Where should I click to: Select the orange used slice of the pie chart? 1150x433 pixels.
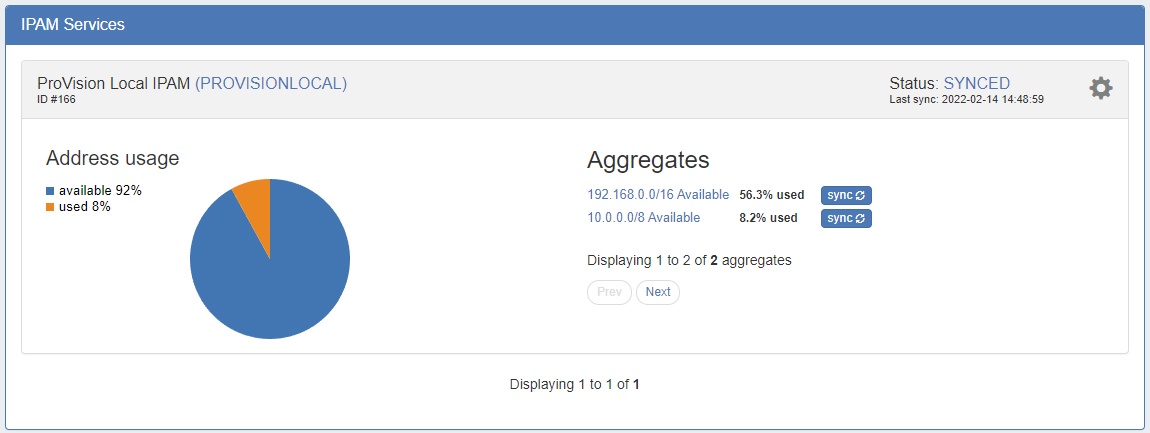tap(254, 199)
